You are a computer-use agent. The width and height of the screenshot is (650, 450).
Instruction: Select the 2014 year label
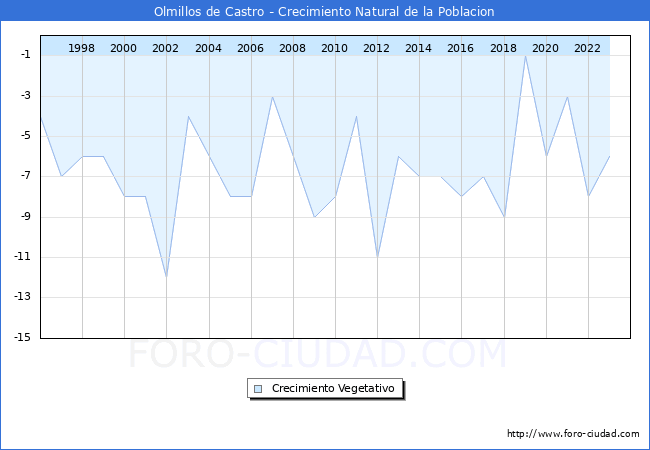pos(418,48)
